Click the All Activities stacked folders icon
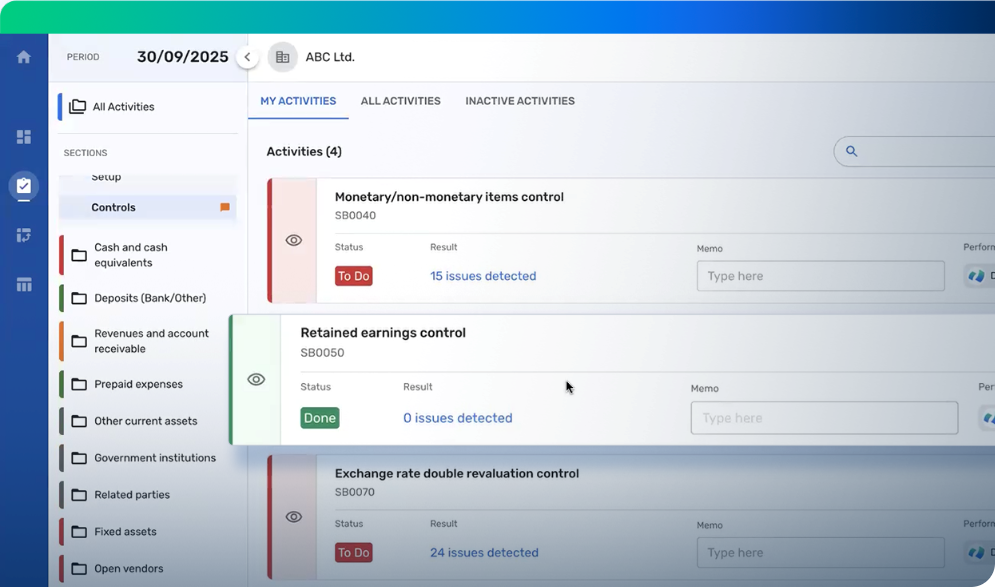 coord(77,107)
